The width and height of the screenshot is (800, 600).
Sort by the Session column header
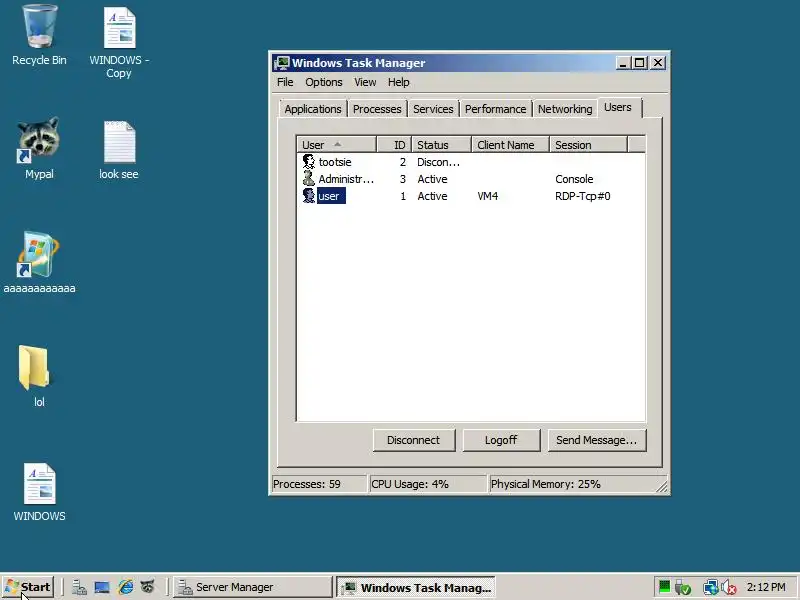tap(588, 144)
